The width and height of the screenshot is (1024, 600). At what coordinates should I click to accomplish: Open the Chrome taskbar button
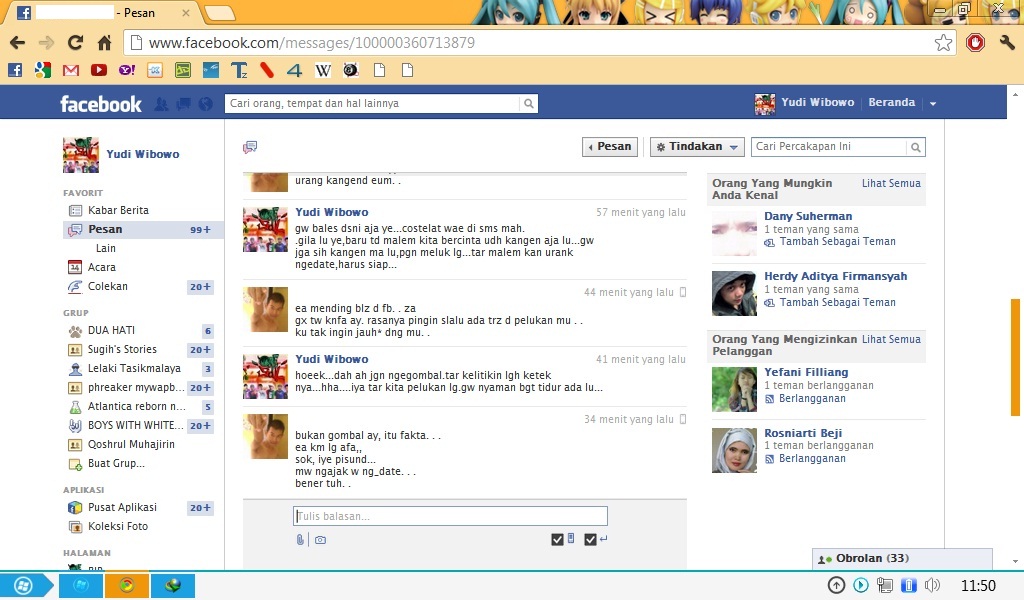[x=127, y=585]
